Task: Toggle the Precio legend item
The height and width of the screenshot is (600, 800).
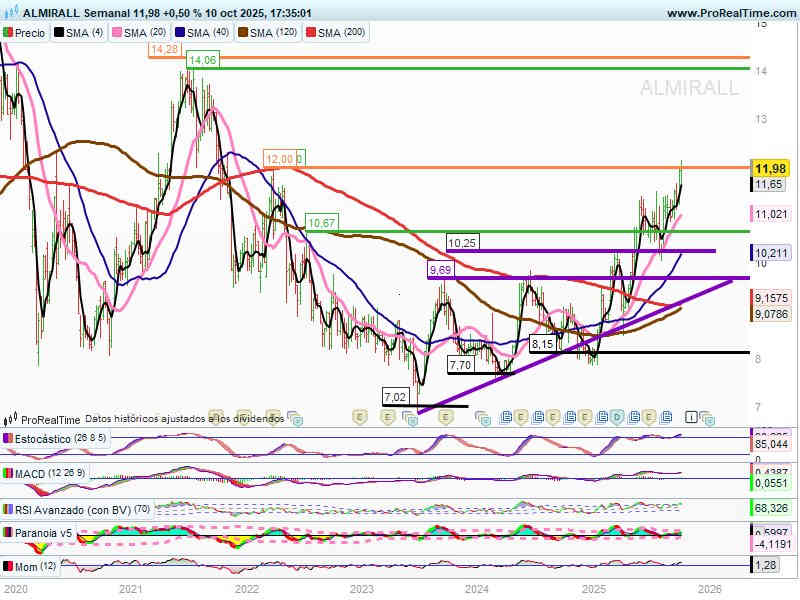Action: click(25, 33)
